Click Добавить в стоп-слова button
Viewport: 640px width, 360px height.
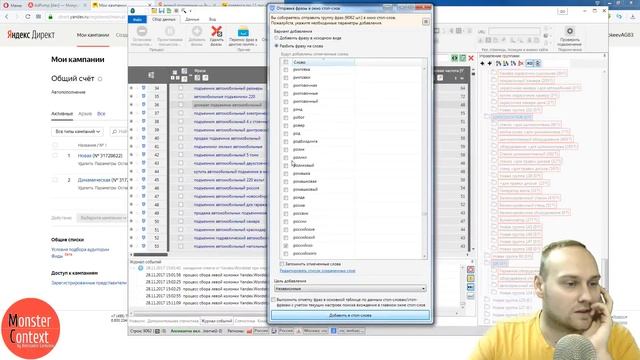[x=350, y=316]
